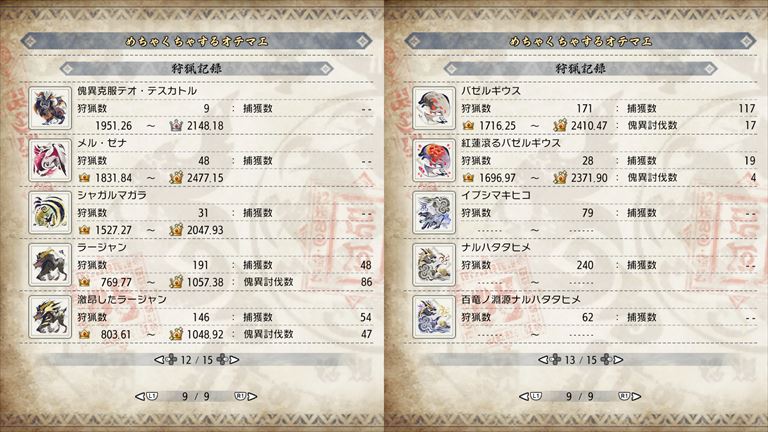This screenshot has width=768, height=432.
Task: Select the メル・ゼナ monster icon
Action: tap(50, 160)
